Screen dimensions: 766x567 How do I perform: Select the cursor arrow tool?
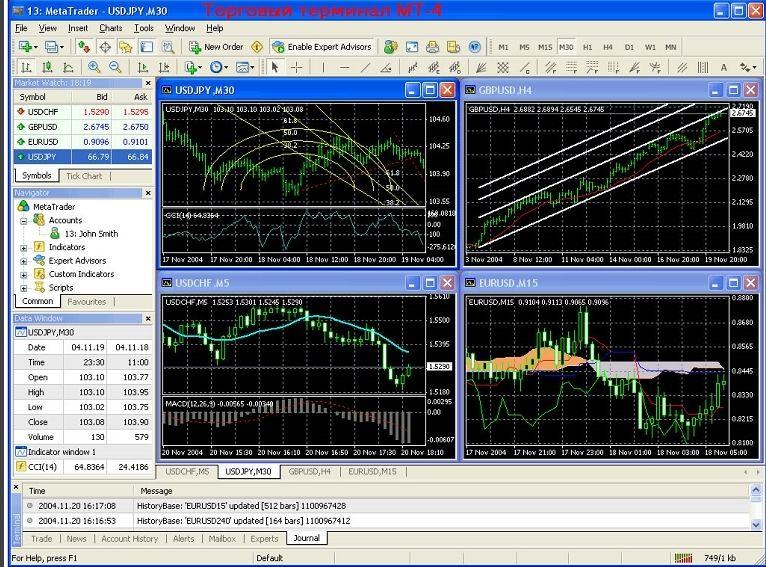click(275, 67)
